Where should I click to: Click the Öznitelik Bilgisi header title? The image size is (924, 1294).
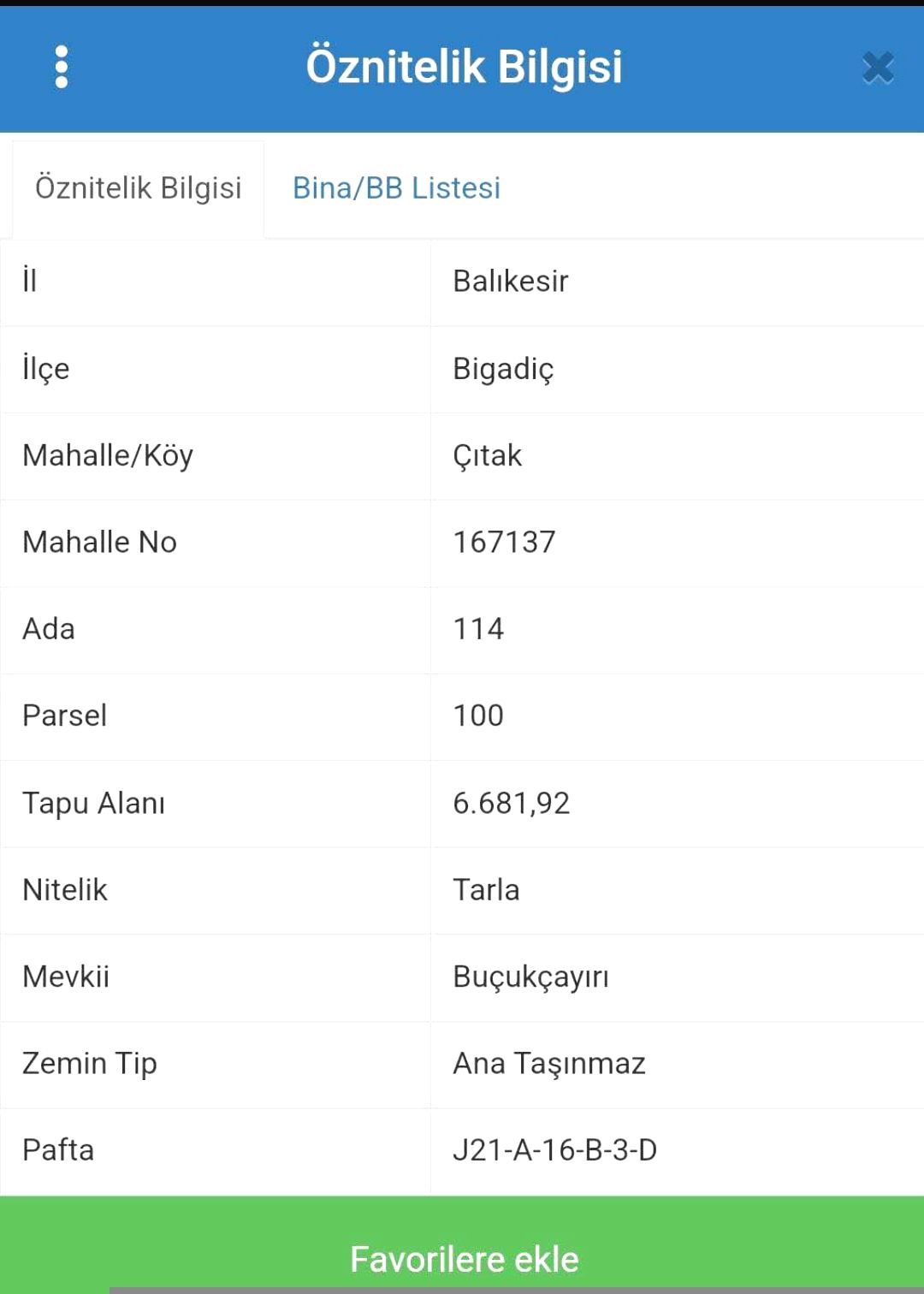pos(464,67)
